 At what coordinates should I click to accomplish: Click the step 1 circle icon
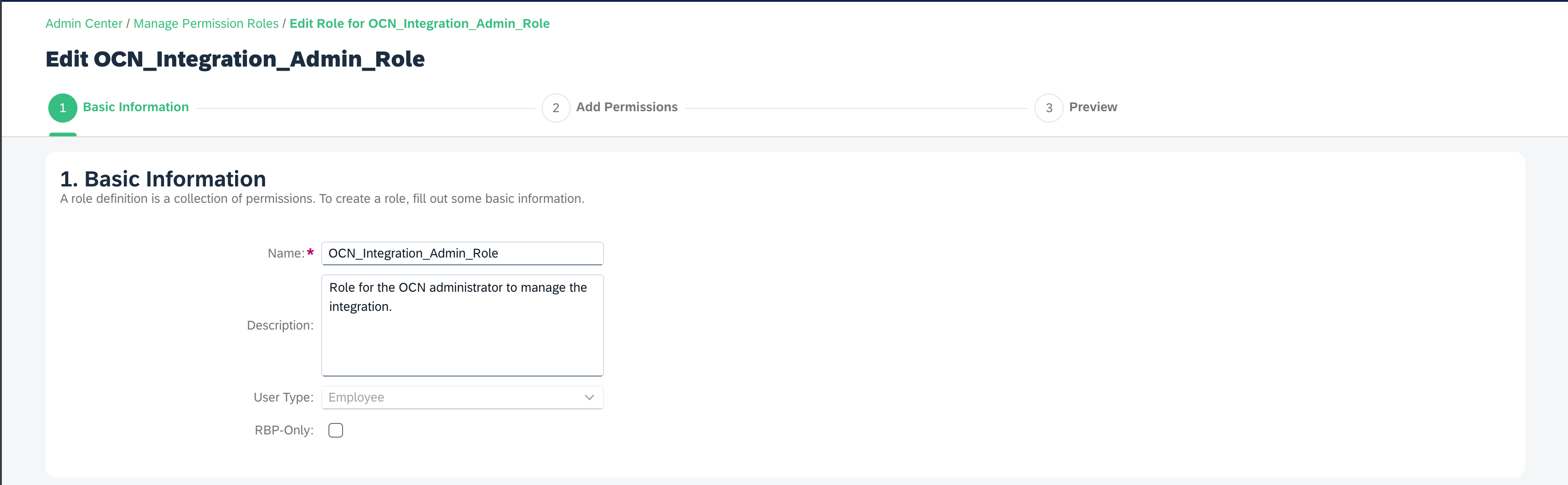[x=63, y=108]
